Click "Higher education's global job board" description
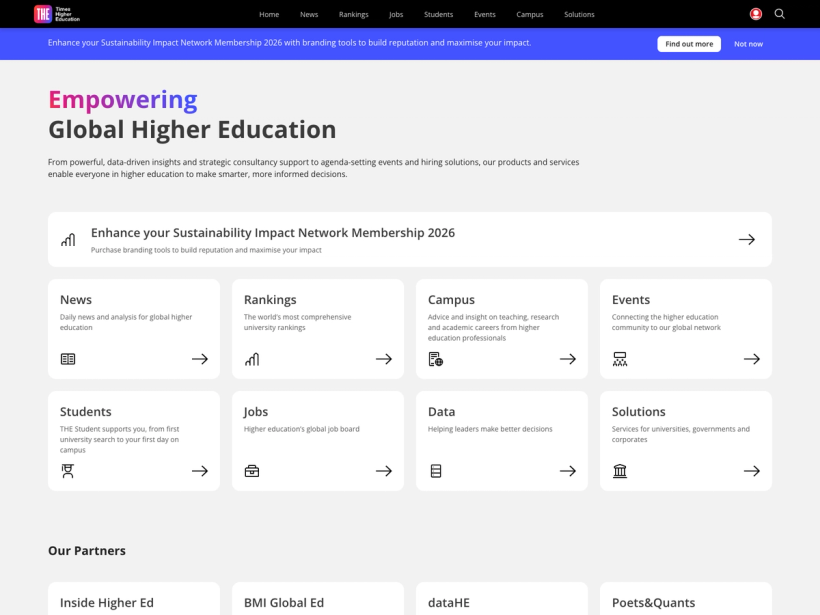The width and height of the screenshot is (820, 615). click(302, 429)
